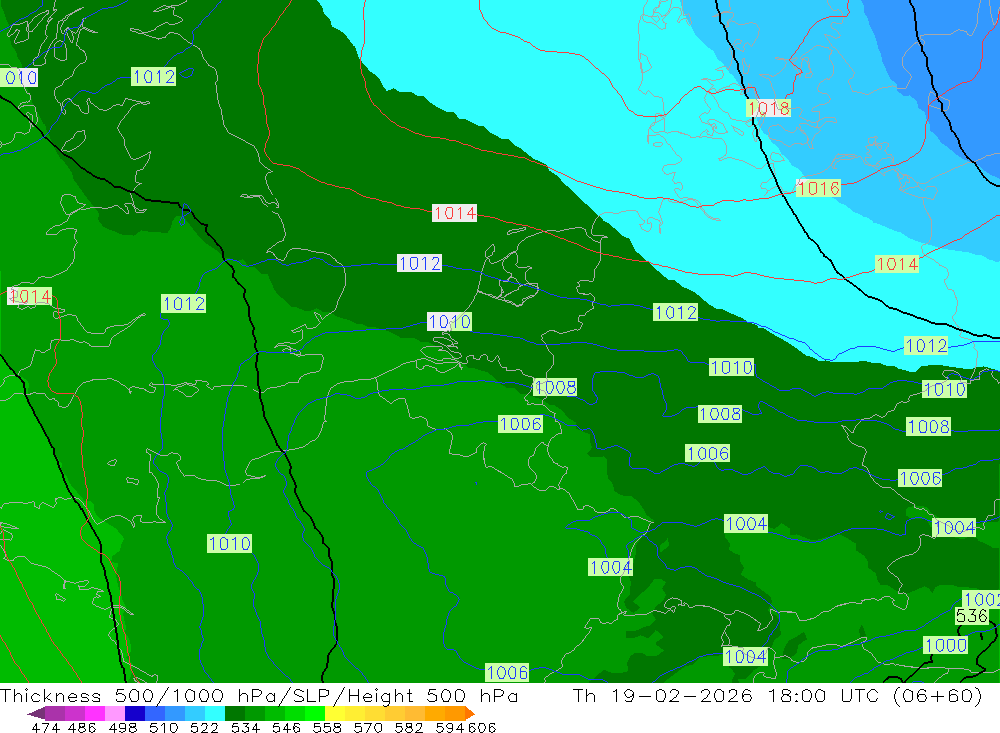
Task: Click the orange arrow at legend end
Action: tap(469, 713)
